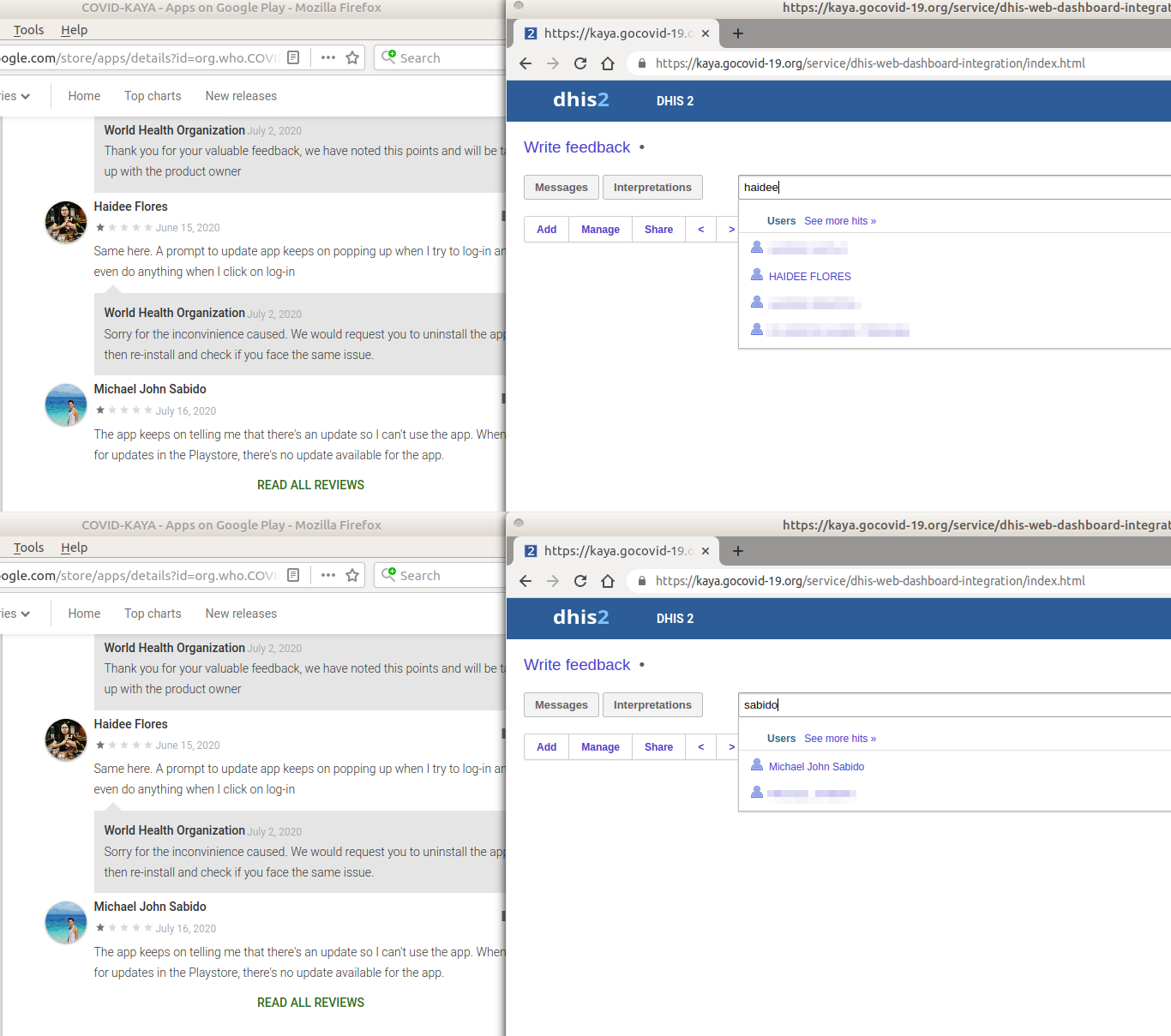Image resolution: width=1171 pixels, height=1036 pixels.
Task: Expand the categories chevron in the lower Play window
Action: click(25, 614)
